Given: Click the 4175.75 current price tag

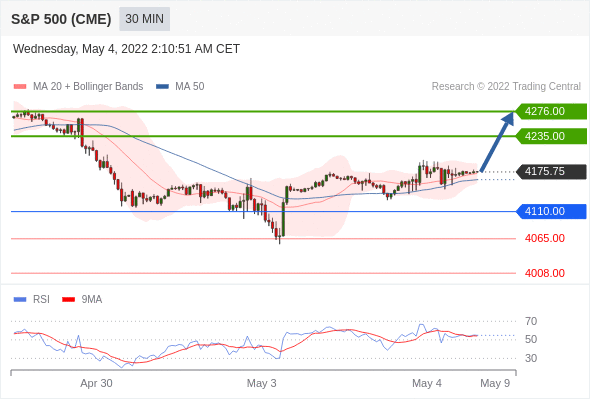Looking at the screenshot, I should click(551, 172).
